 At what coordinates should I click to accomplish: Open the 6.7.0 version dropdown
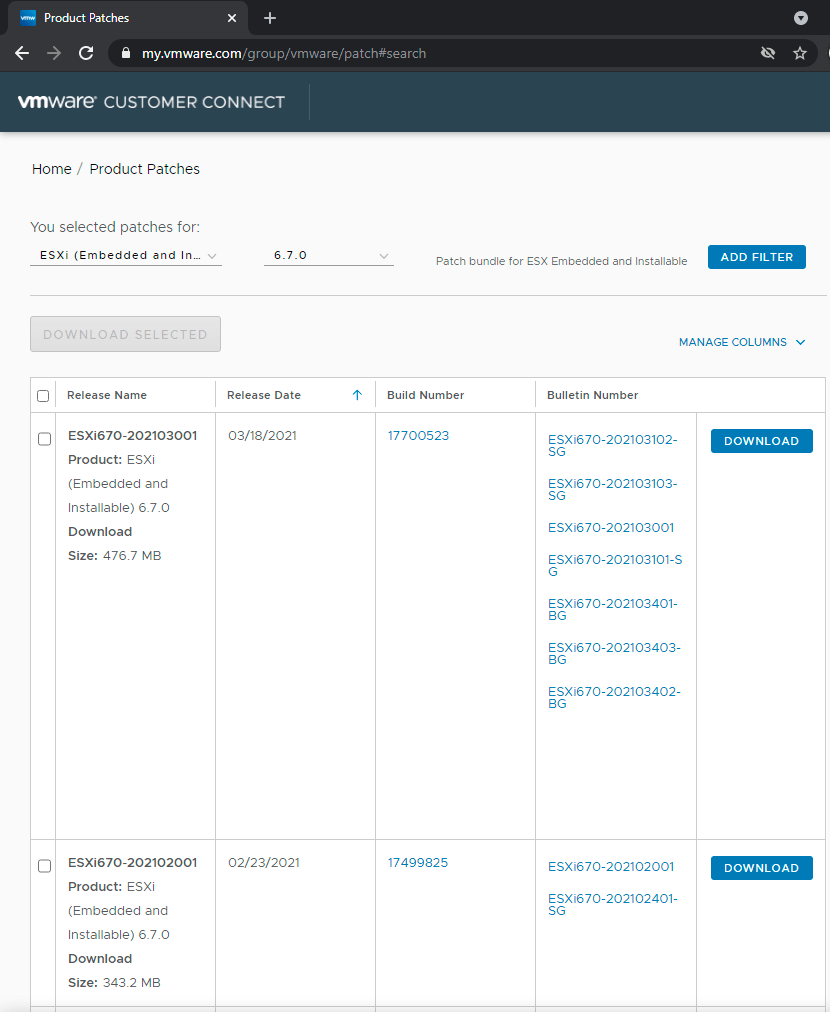point(328,255)
